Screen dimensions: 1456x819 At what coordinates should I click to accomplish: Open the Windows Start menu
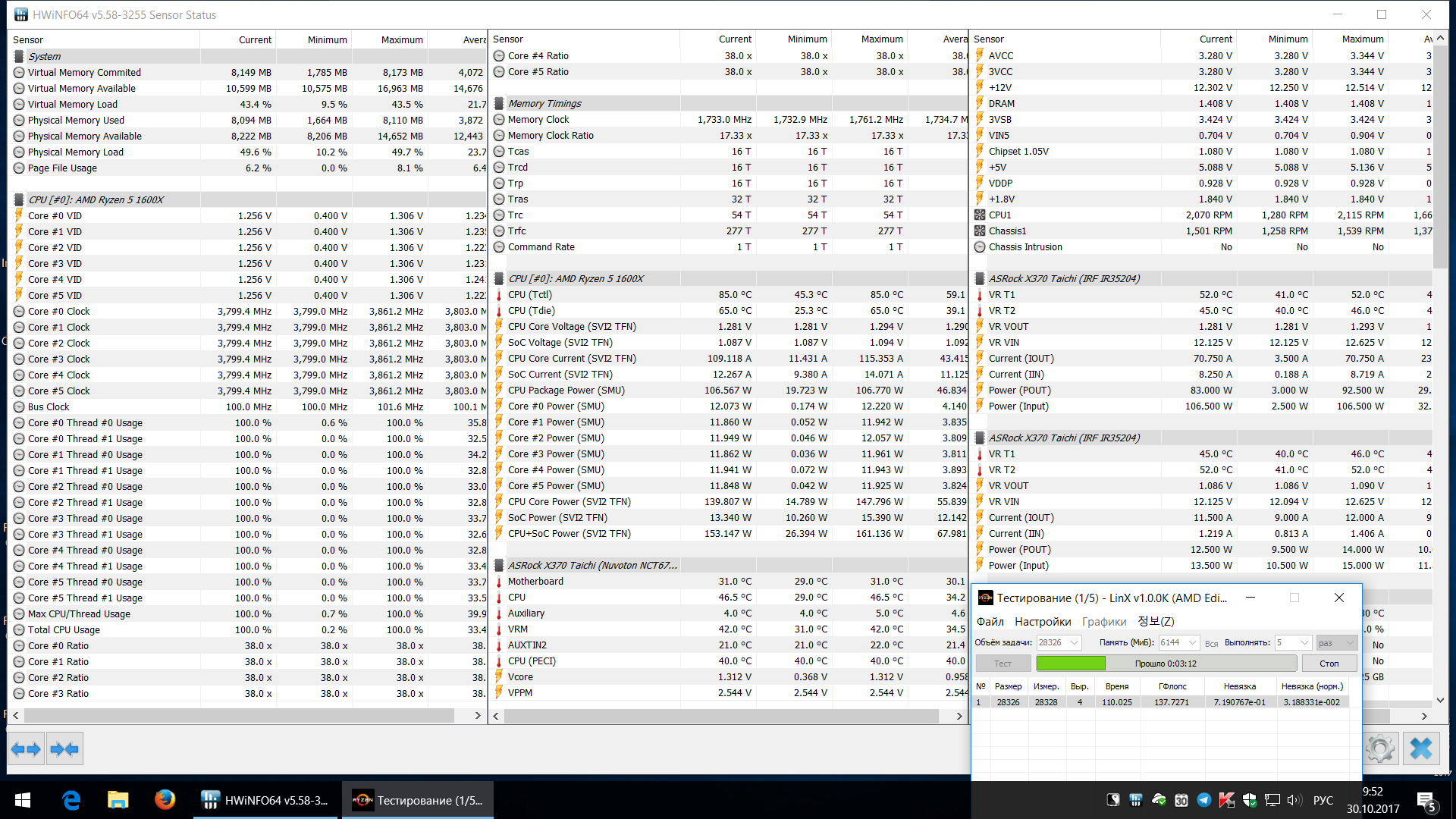tap(23, 800)
